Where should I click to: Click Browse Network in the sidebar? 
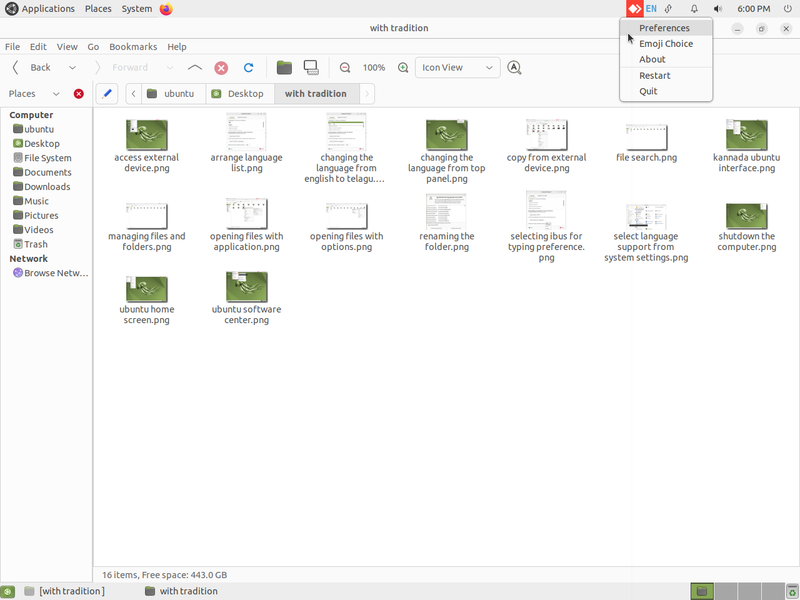pyautogui.click(x=51, y=273)
